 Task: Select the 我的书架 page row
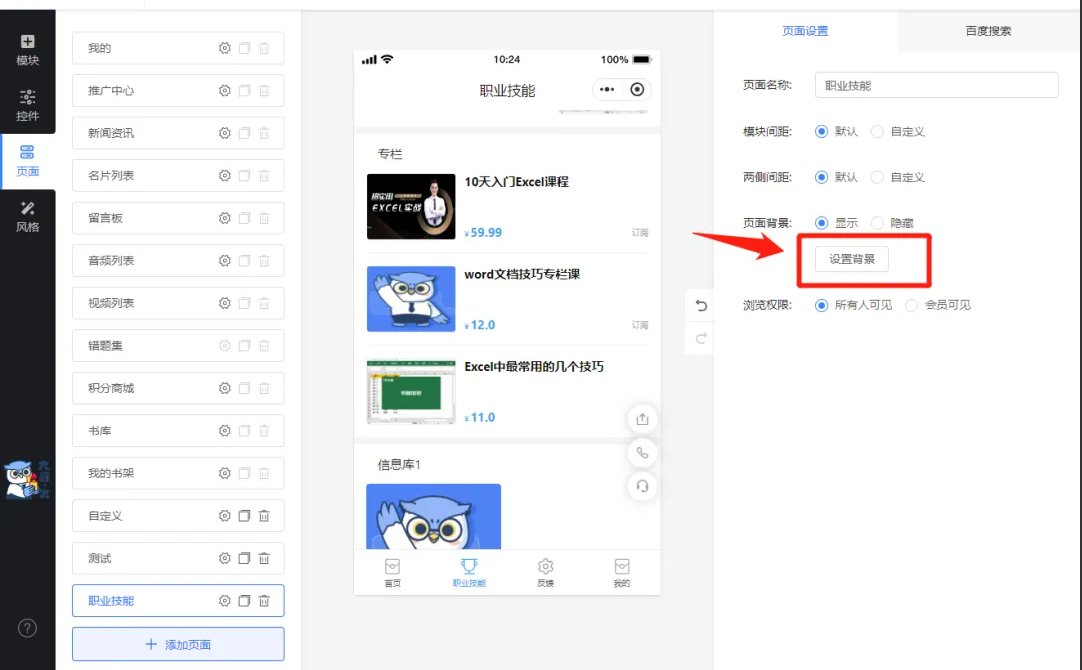tap(178, 473)
